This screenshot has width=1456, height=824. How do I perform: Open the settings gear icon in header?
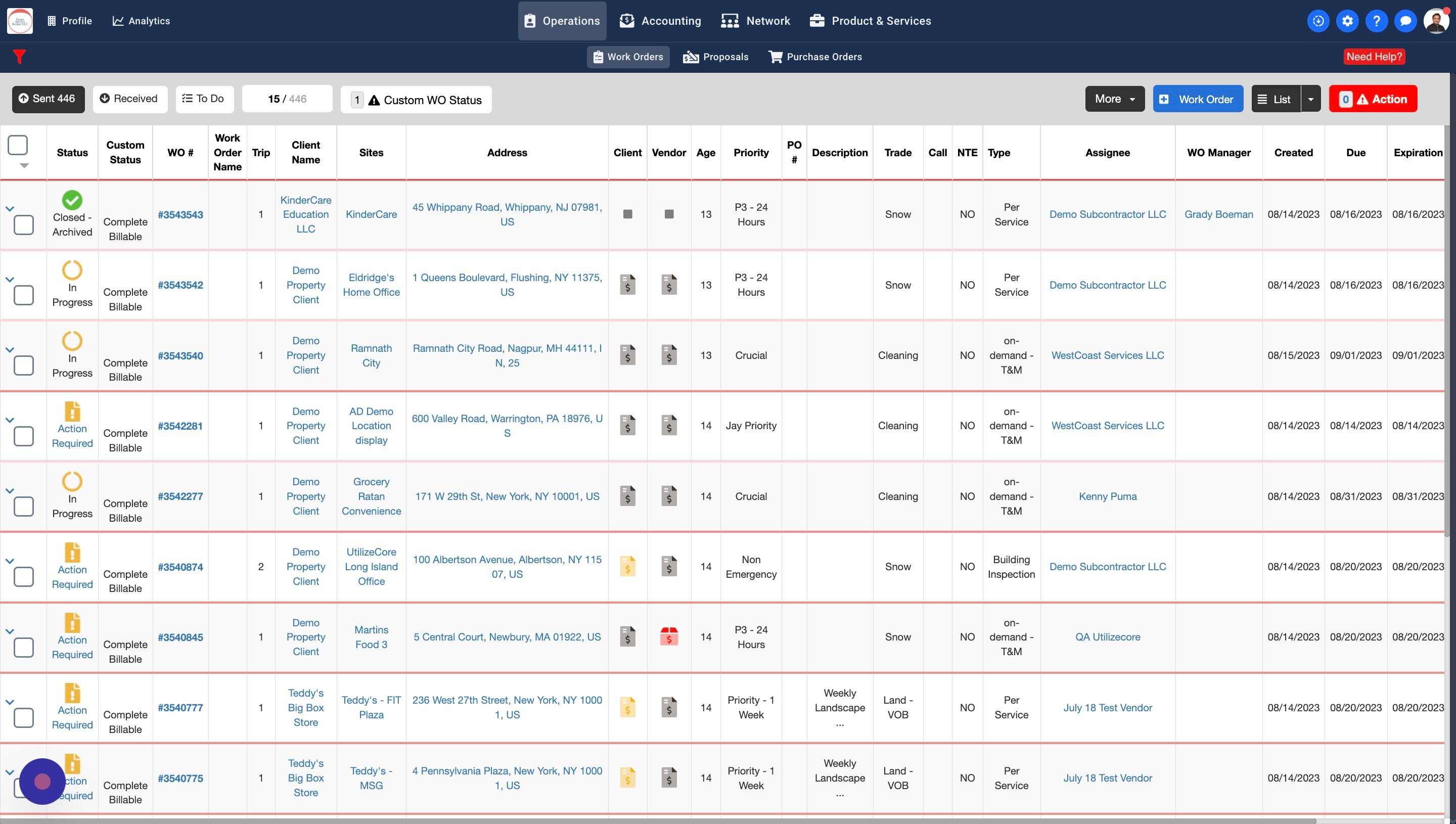1347,21
